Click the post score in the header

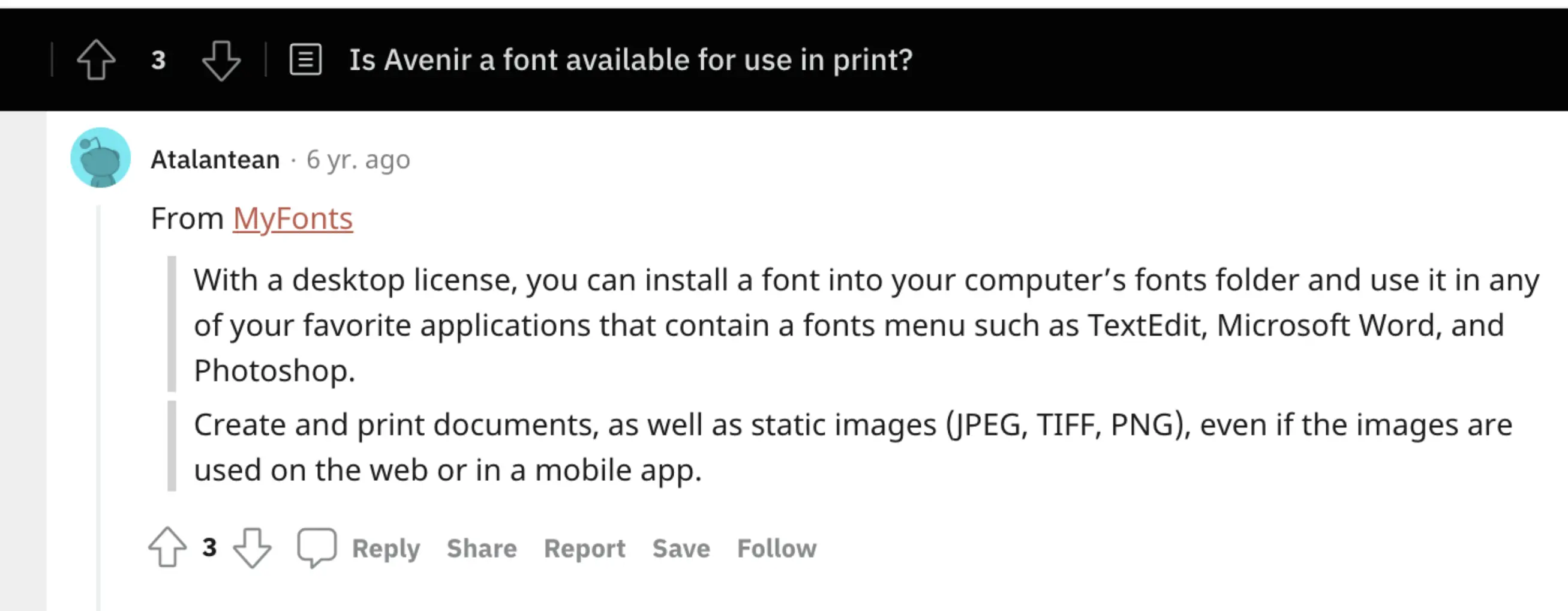pyautogui.click(x=158, y=59)
